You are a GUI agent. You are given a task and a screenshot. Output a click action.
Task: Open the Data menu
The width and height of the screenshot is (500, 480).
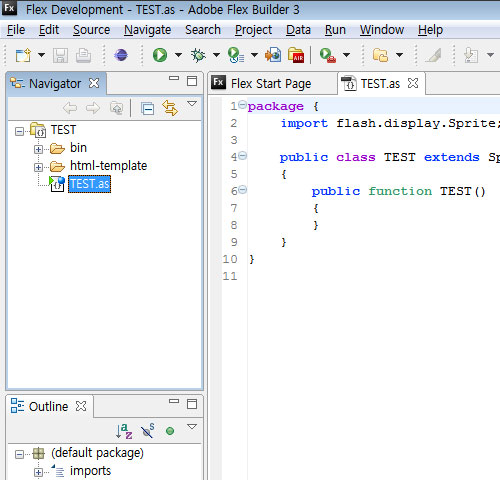pos(298,30)
